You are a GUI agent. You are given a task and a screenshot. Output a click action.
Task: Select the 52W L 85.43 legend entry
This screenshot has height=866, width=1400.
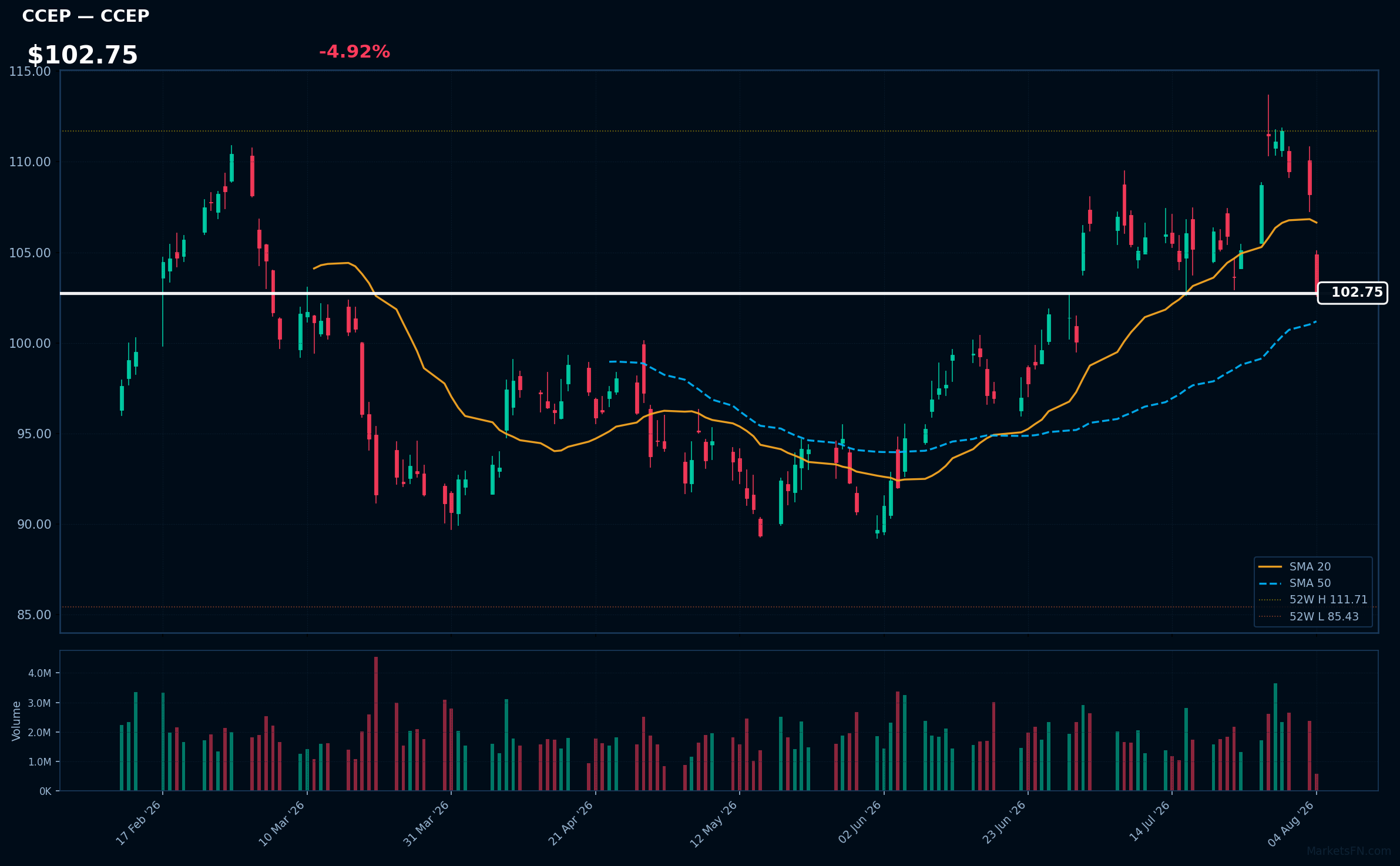pos(1309,616)
